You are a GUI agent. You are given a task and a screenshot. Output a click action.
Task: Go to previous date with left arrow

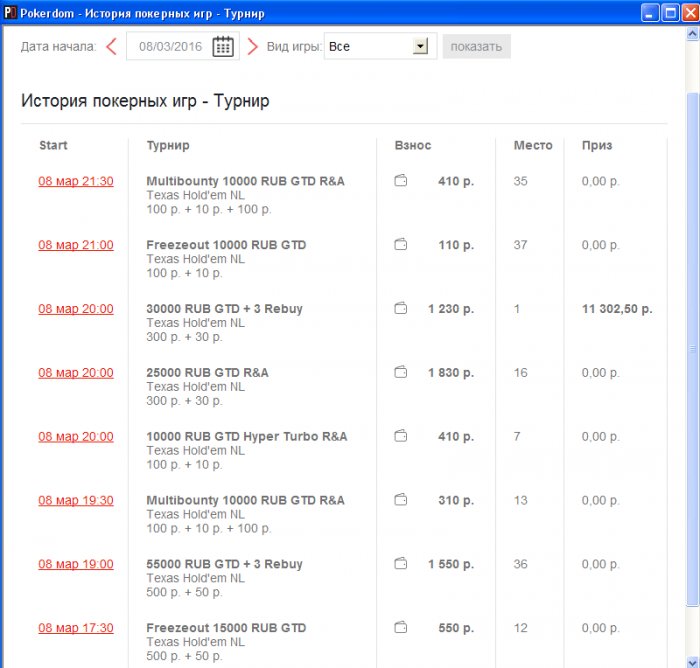tap(111, 46)
